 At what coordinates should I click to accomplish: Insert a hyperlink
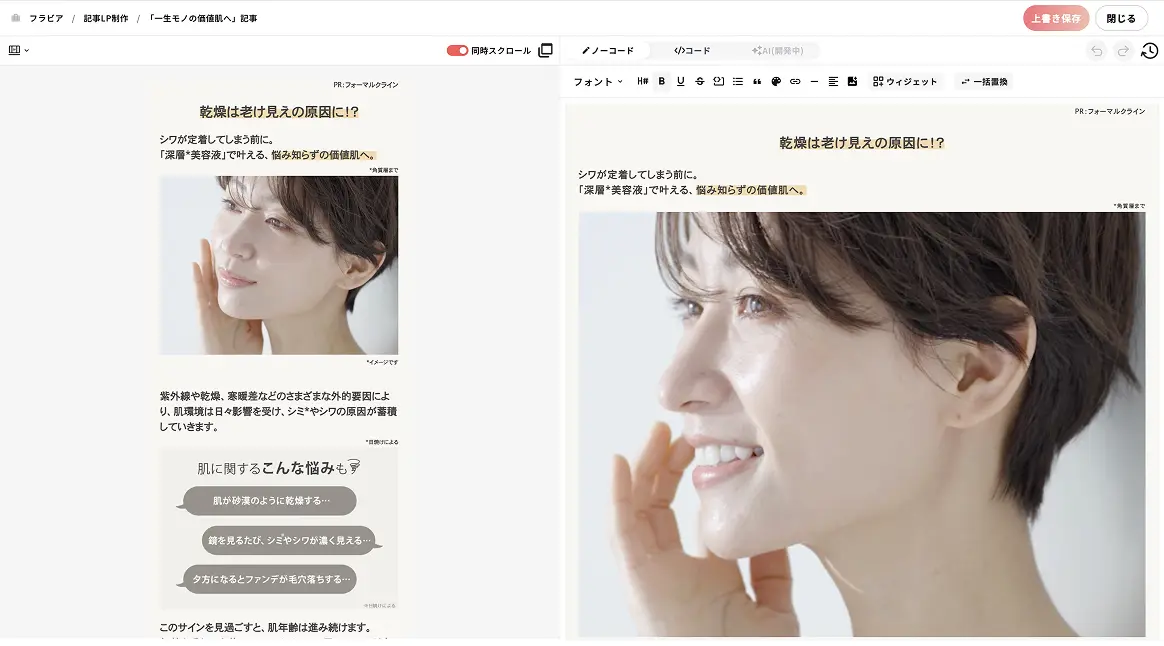793,82
